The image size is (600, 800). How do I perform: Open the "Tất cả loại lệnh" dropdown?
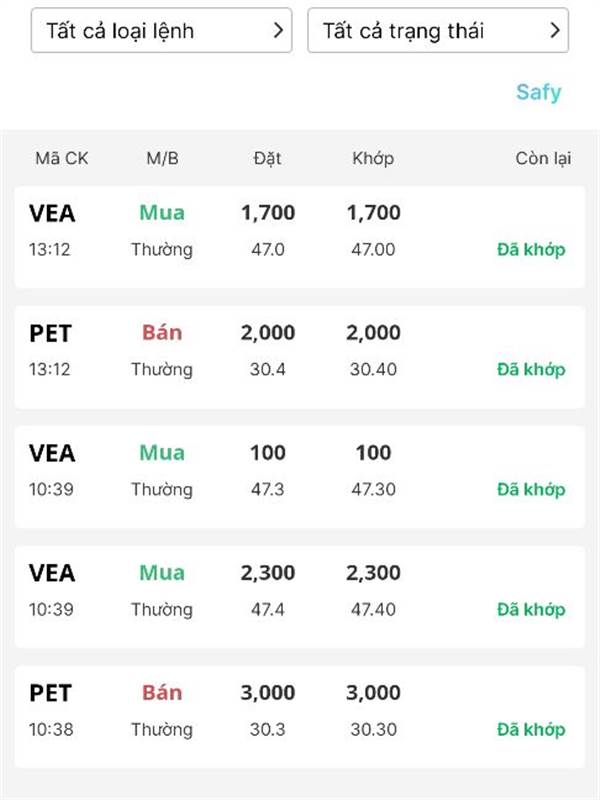[161, 31]
